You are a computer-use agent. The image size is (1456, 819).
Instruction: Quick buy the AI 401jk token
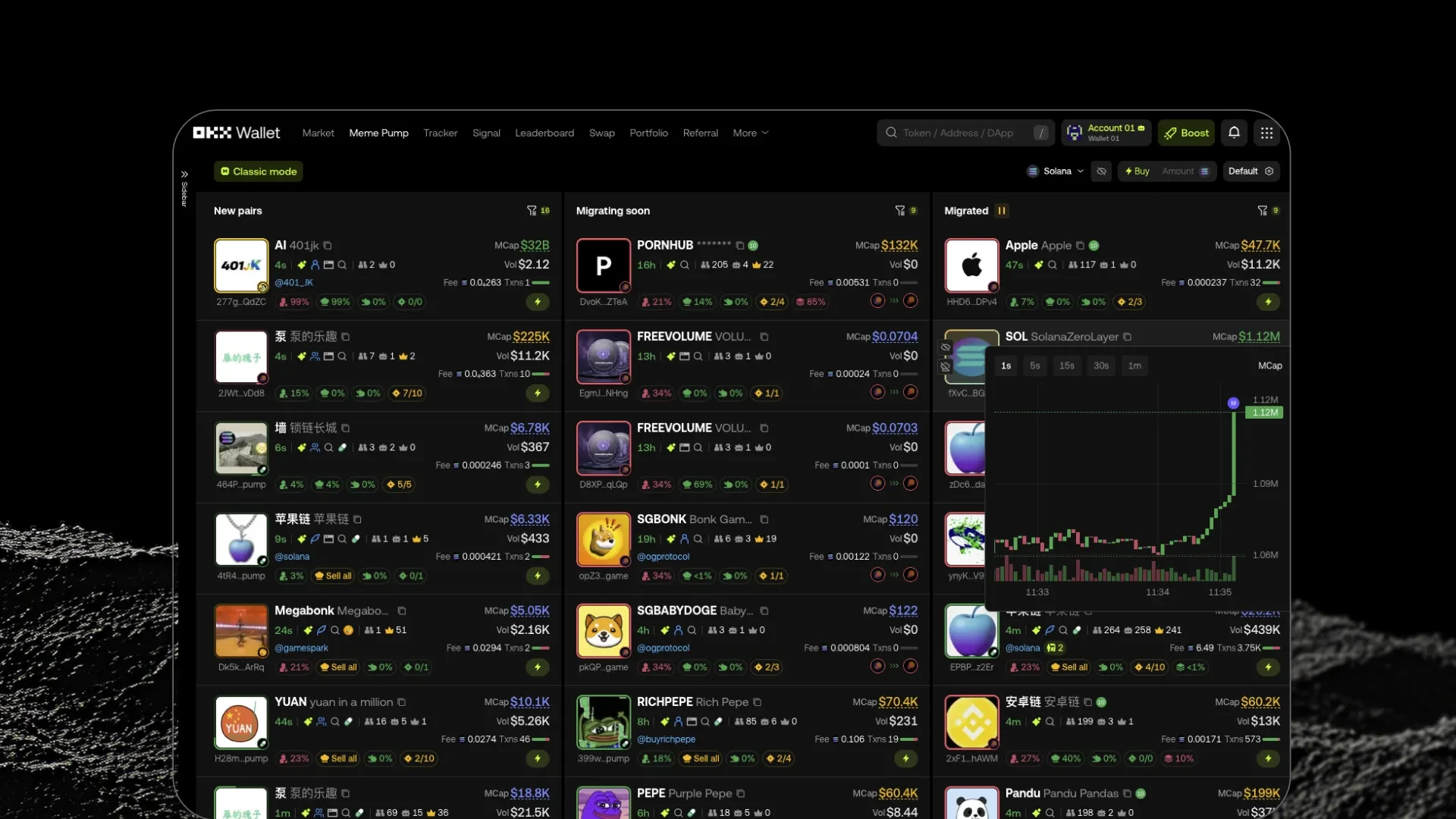click(x=538, y=302)
